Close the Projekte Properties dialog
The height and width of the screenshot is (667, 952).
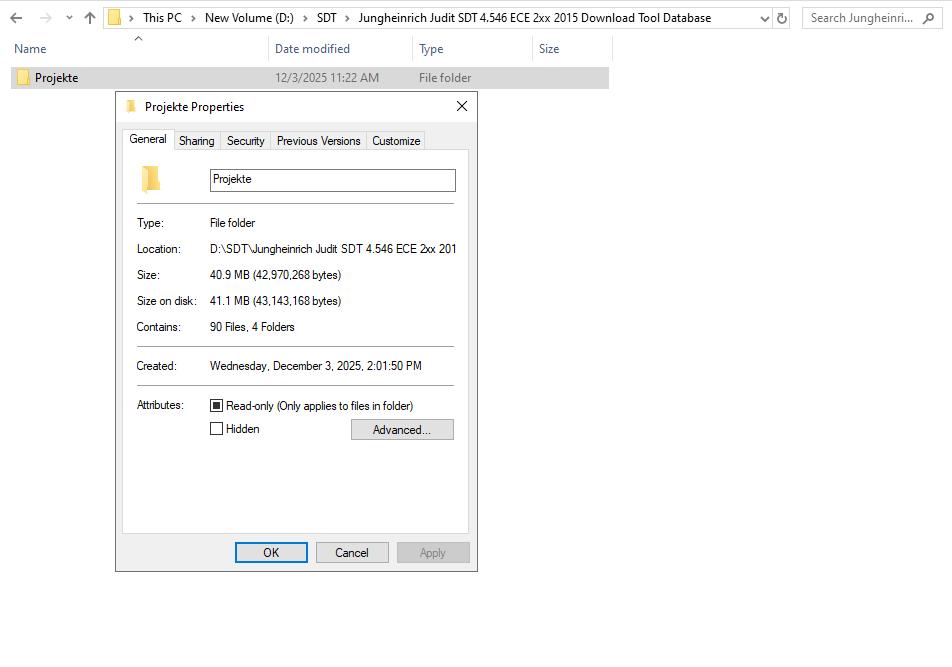pyautogui.click(x=462, y=106)
